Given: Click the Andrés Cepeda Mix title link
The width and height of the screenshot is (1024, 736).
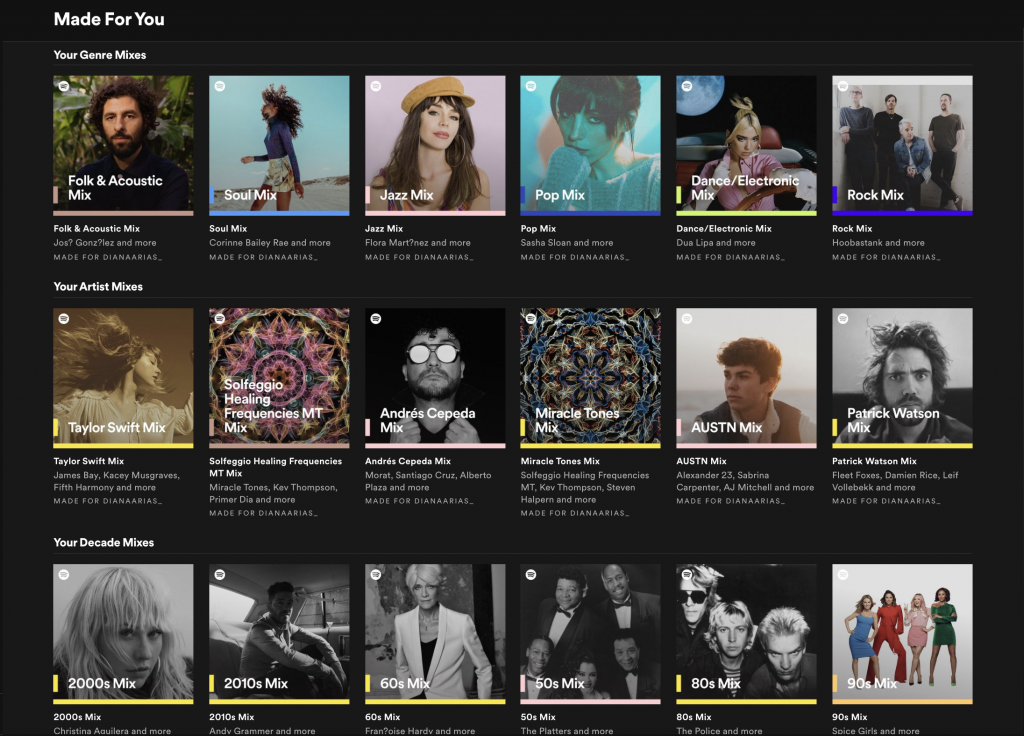Looking at the screenshot, I should (x=408, y=461).
